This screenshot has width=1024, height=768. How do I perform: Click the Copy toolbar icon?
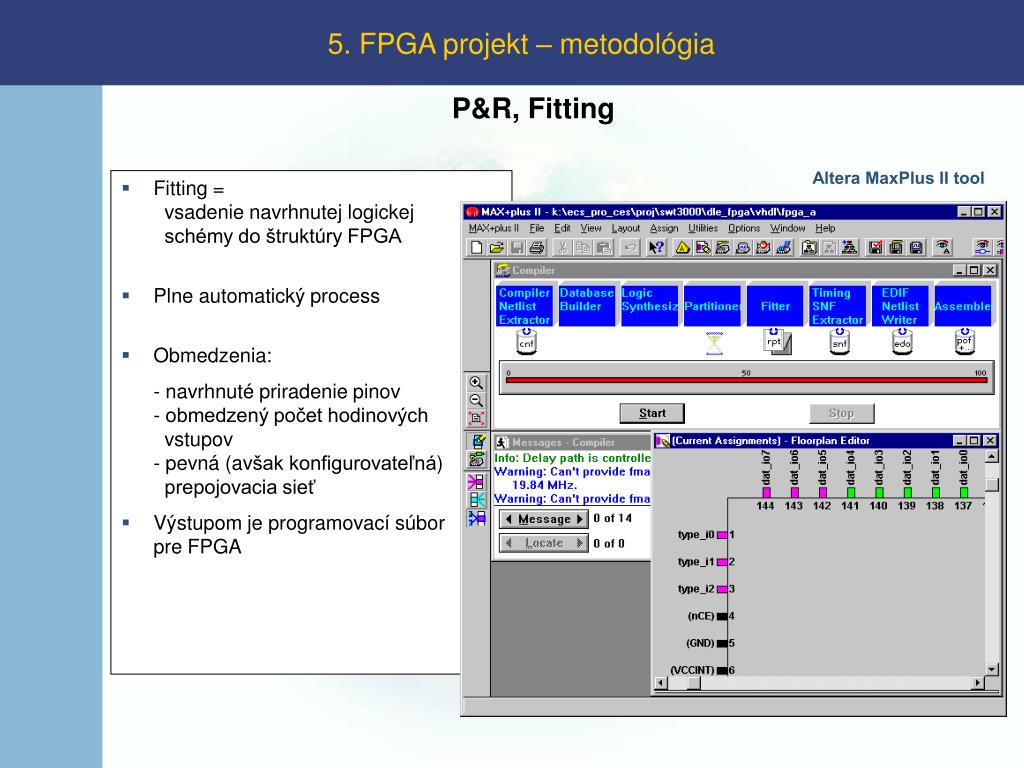pyautogui.click(x=583, y=248)
